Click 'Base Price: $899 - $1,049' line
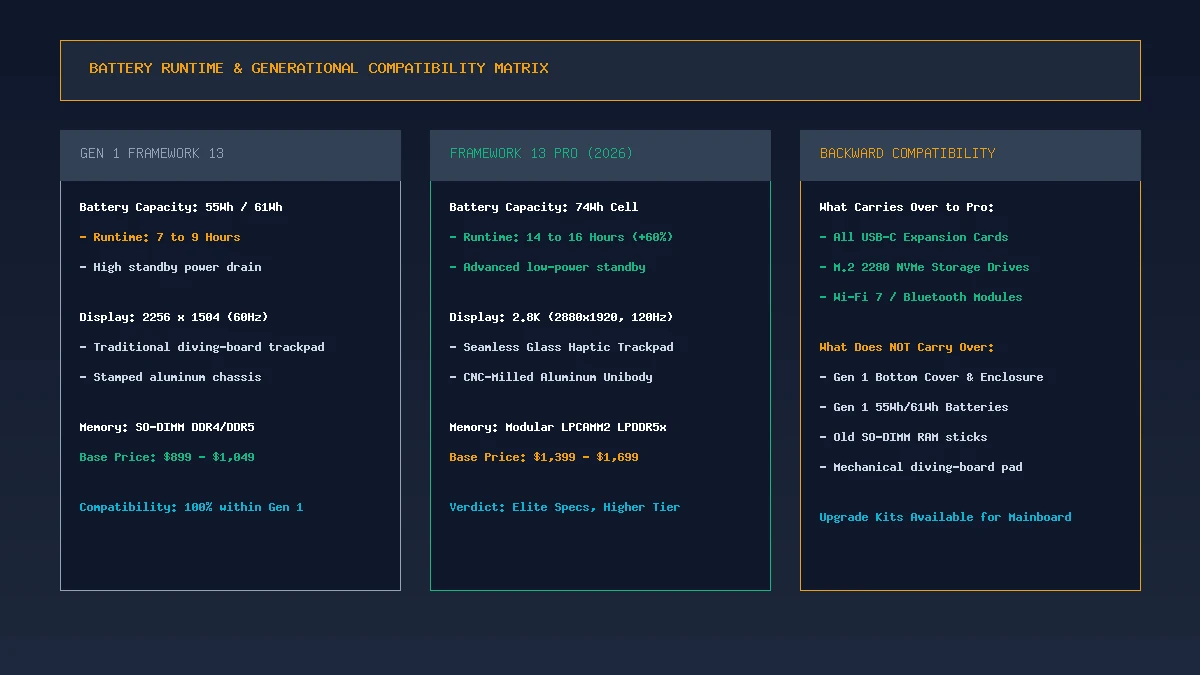The width and height of the screenshot is (1200, 675). [167, 457]
